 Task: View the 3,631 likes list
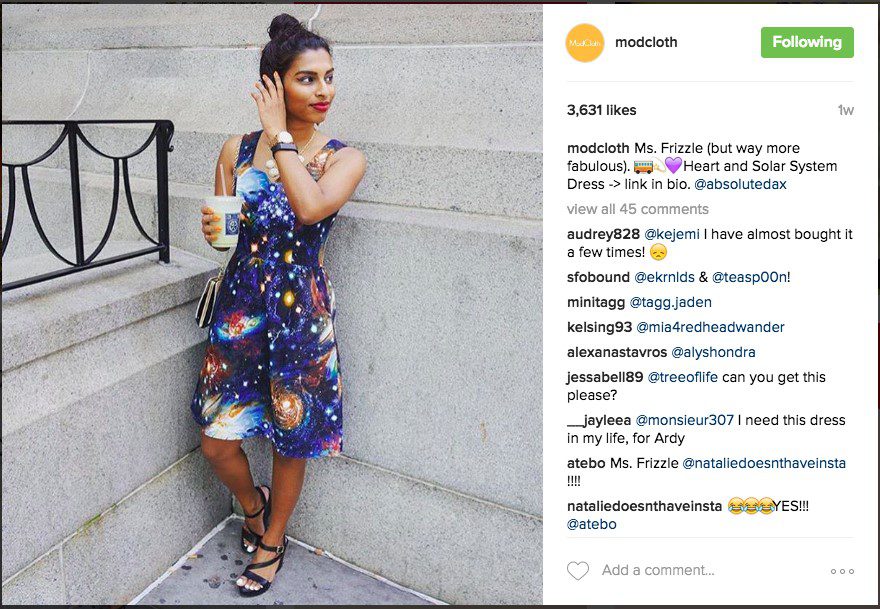(x=602, y=110)
